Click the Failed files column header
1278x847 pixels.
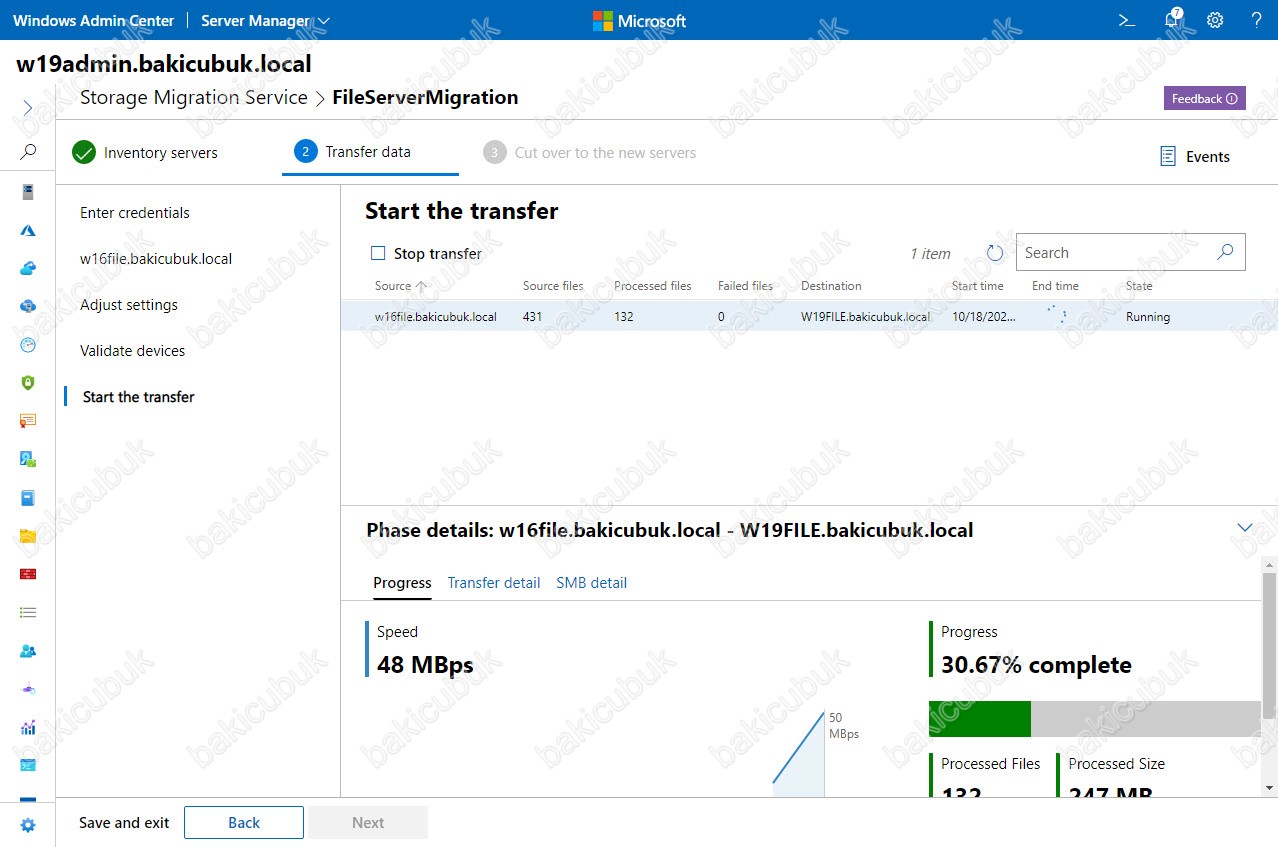(745, 286)
